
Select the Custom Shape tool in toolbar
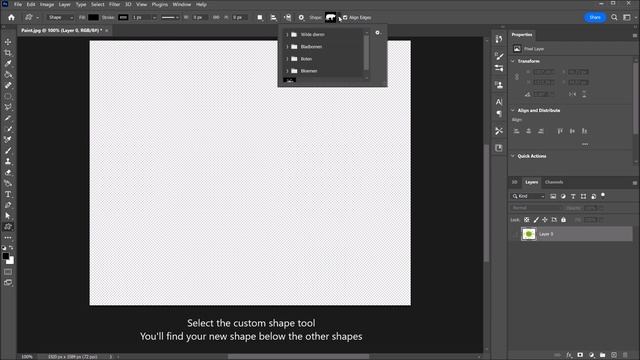(8, 227)
